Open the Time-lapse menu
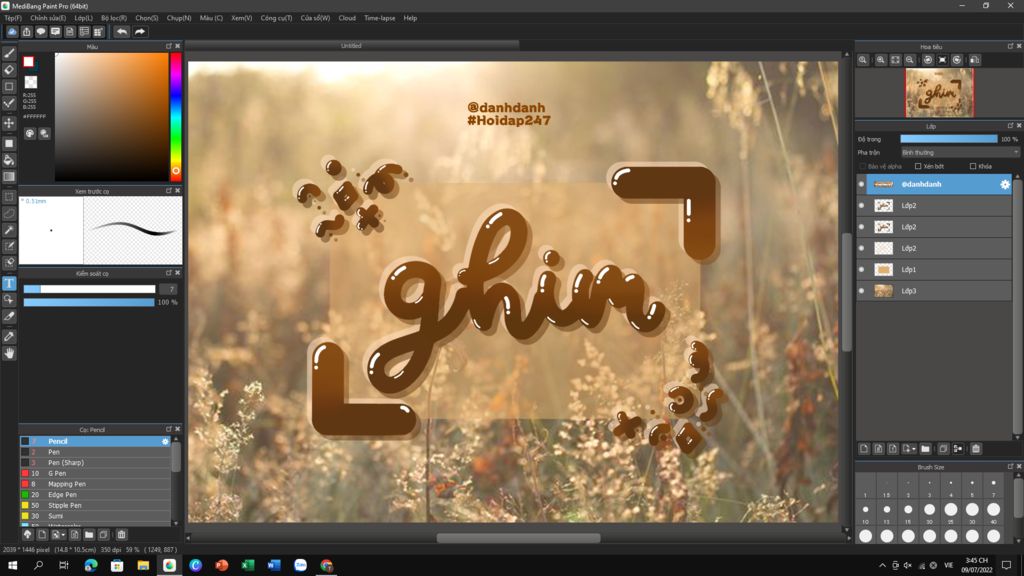Viewport: 1024px width, 576px height. (379, 18)
